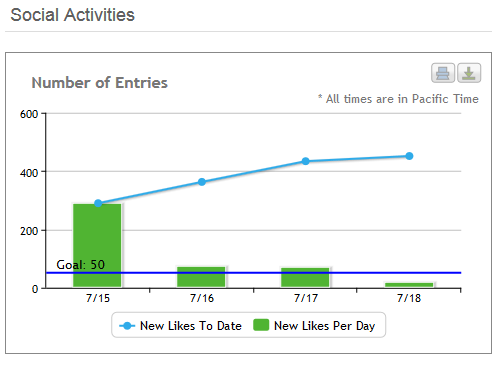Click the blue goal line
Viewport: 500px width, 366px height.
253,273
